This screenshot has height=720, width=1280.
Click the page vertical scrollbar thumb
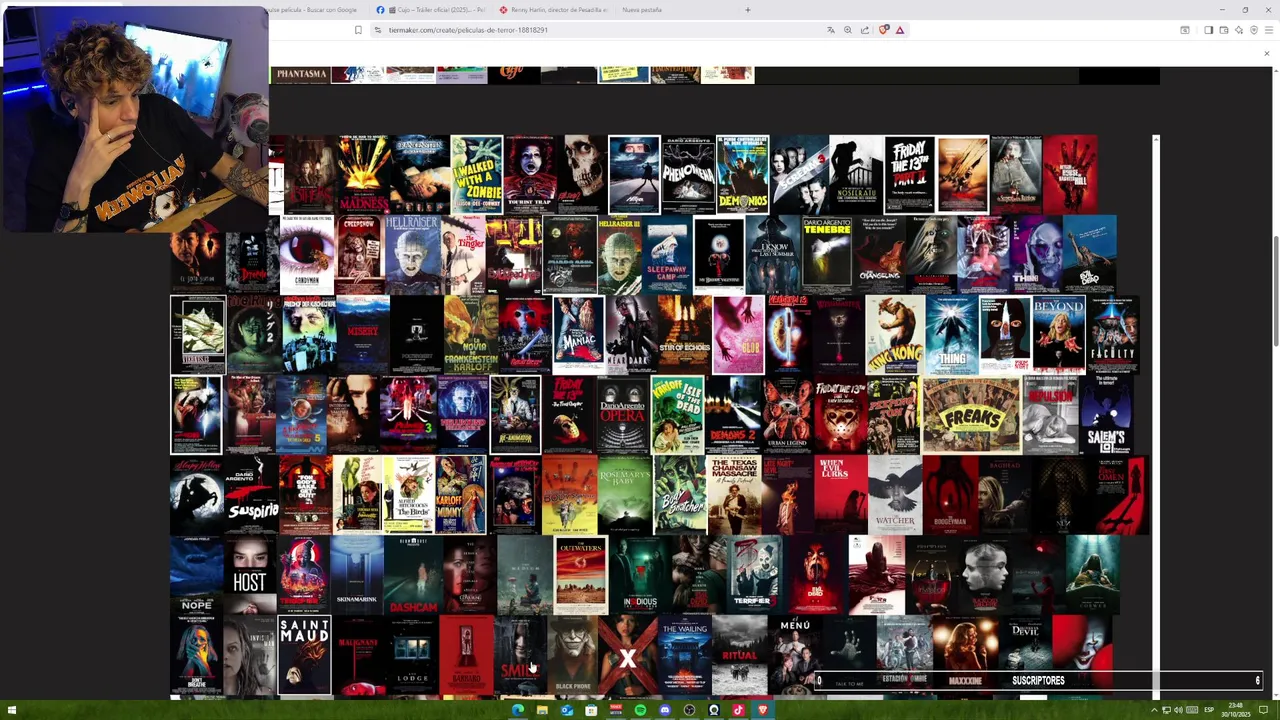click(x=1275, y=290)
